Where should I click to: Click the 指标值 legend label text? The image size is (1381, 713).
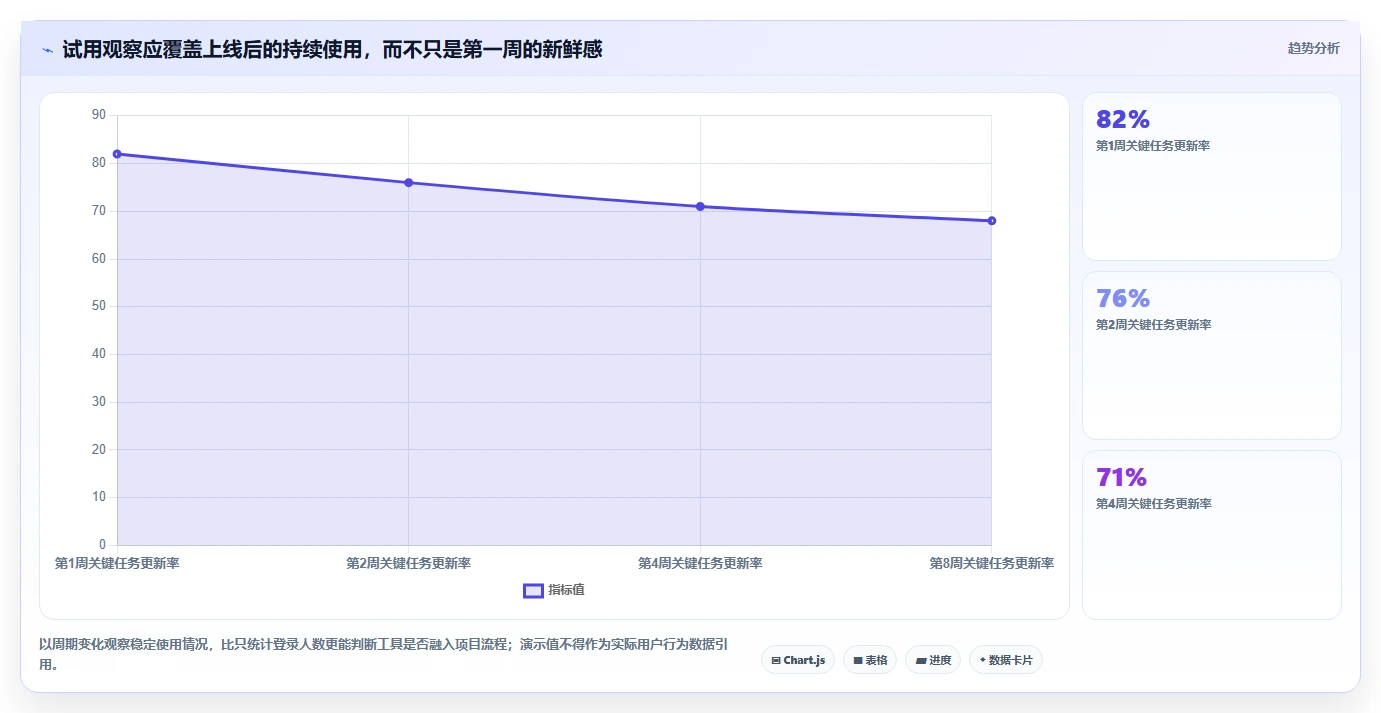(566, 590)
